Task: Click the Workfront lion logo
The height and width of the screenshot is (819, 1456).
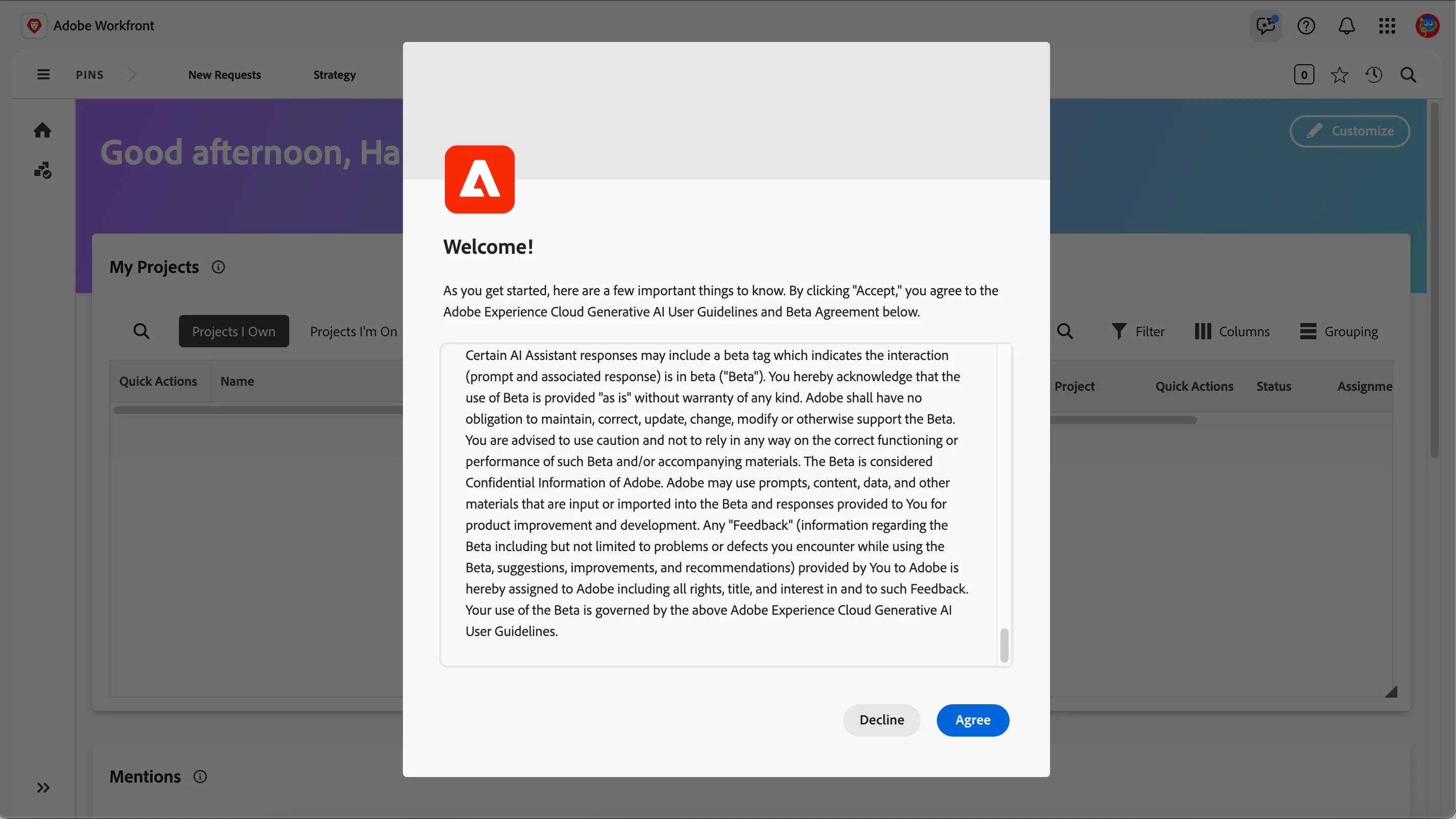Action: [x=34, y=25]
